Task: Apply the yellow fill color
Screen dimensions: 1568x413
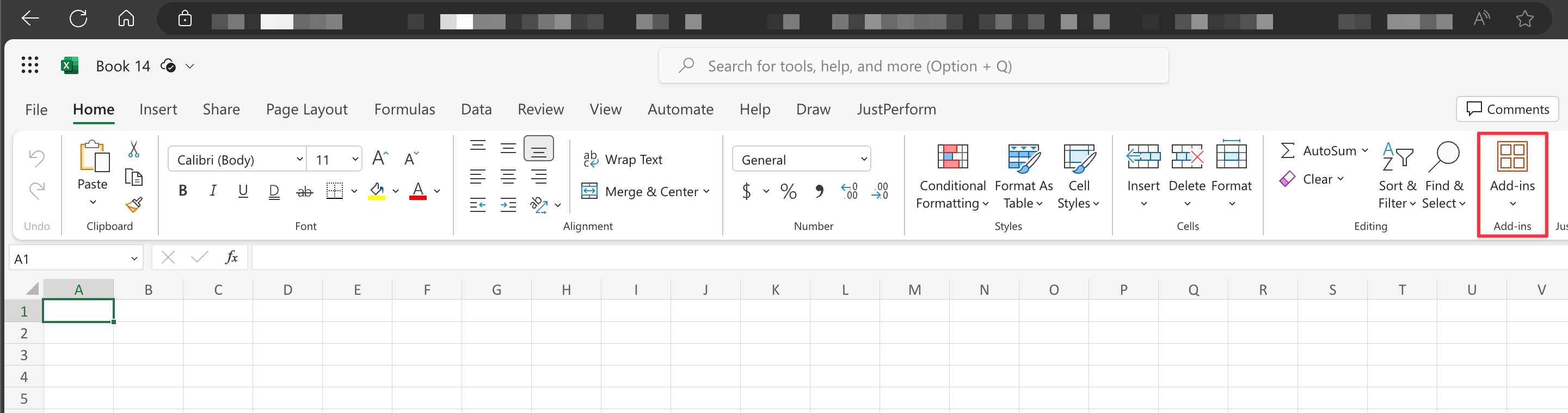Action: coord(377,191)
